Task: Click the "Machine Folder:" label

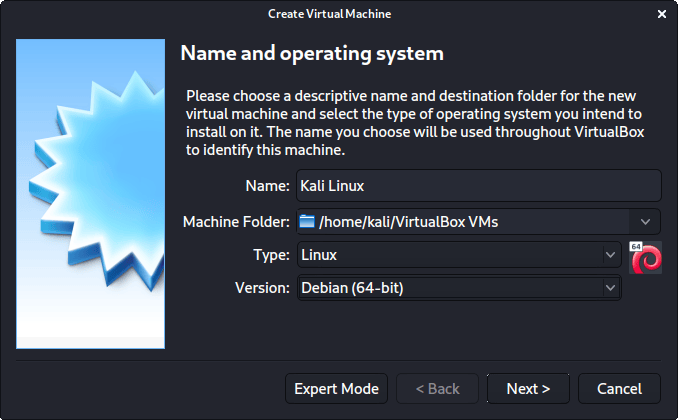Action: [x=236, y=221]
